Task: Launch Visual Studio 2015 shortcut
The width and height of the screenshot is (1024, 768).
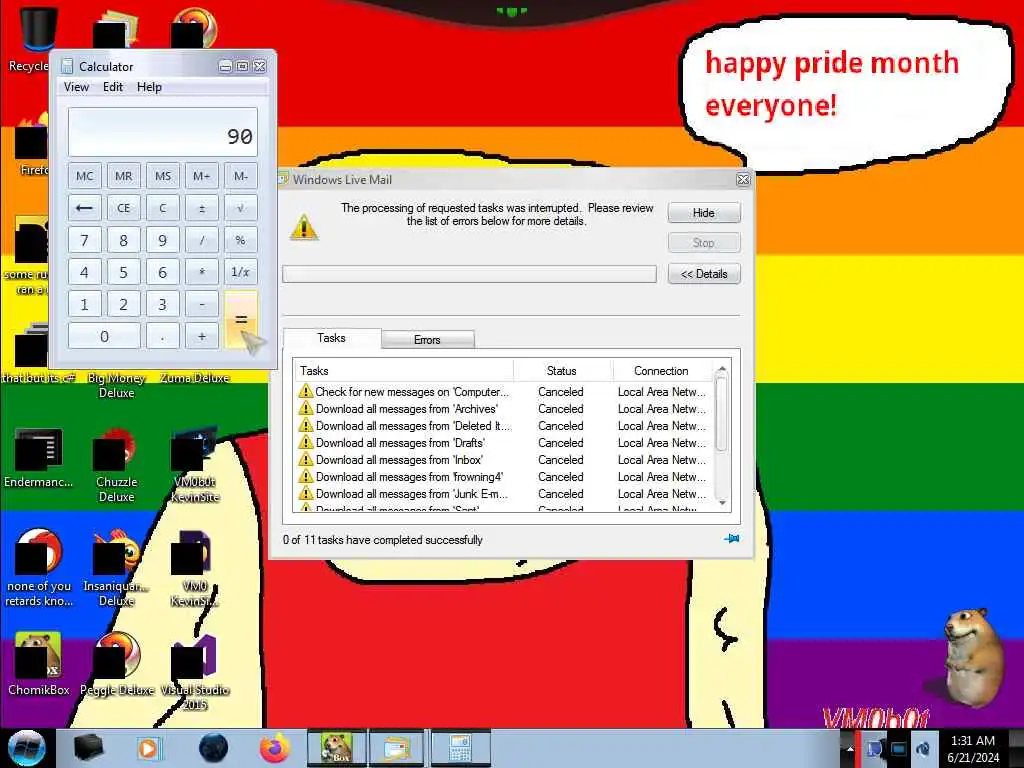Action: (x=195, y=673)
